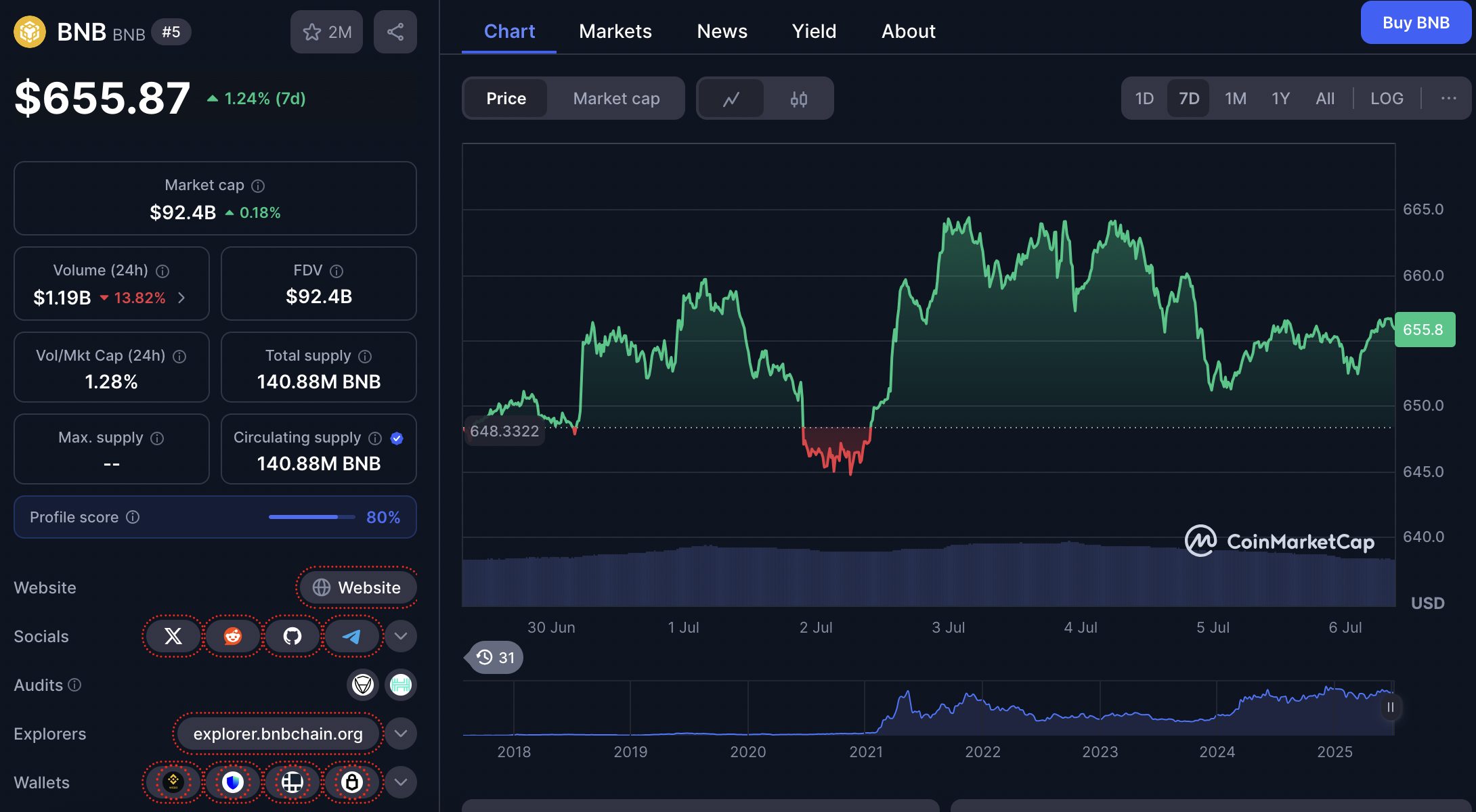Open Volume (24h) info icon

click(162, 271)
